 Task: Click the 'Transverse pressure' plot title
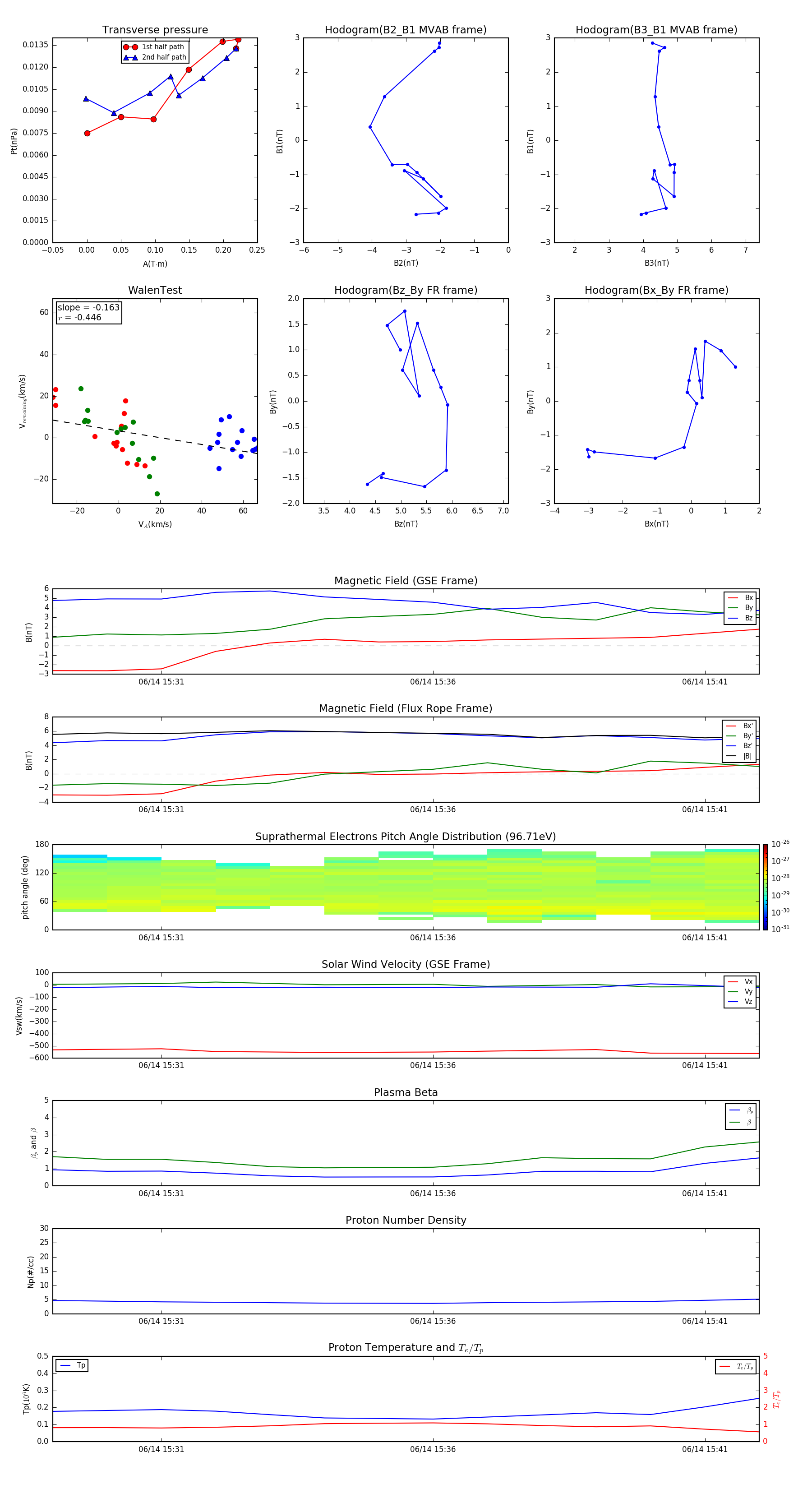point(155,30)
